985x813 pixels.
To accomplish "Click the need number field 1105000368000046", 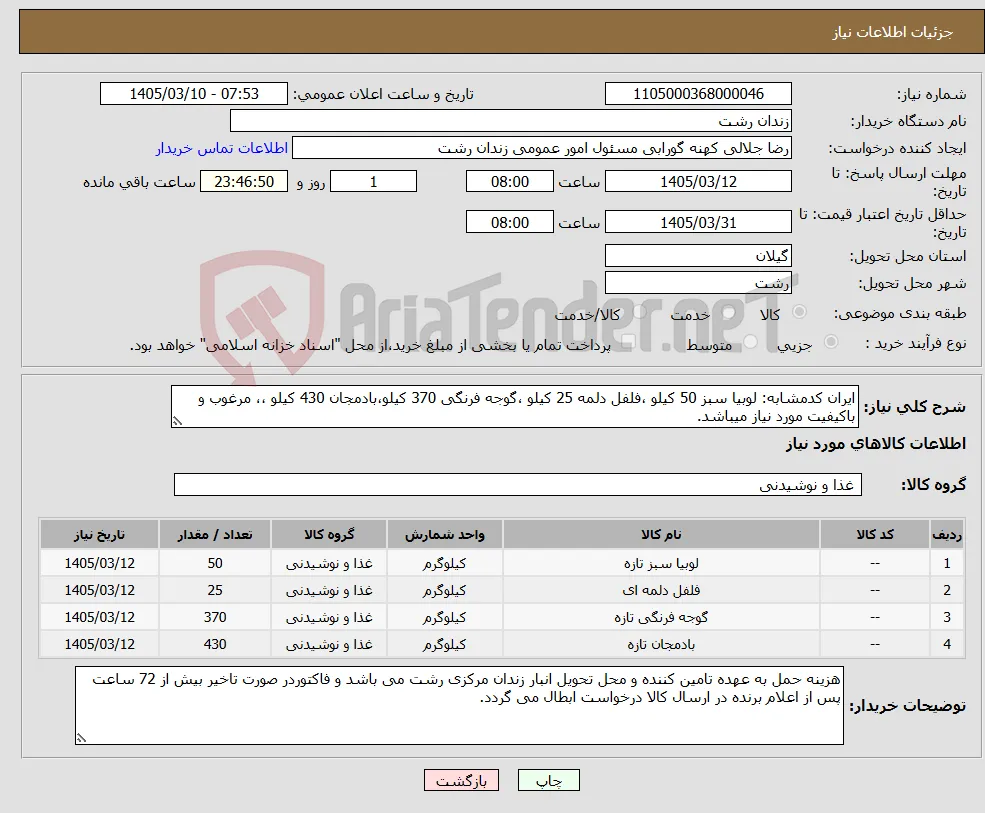I will coord(698,94).
